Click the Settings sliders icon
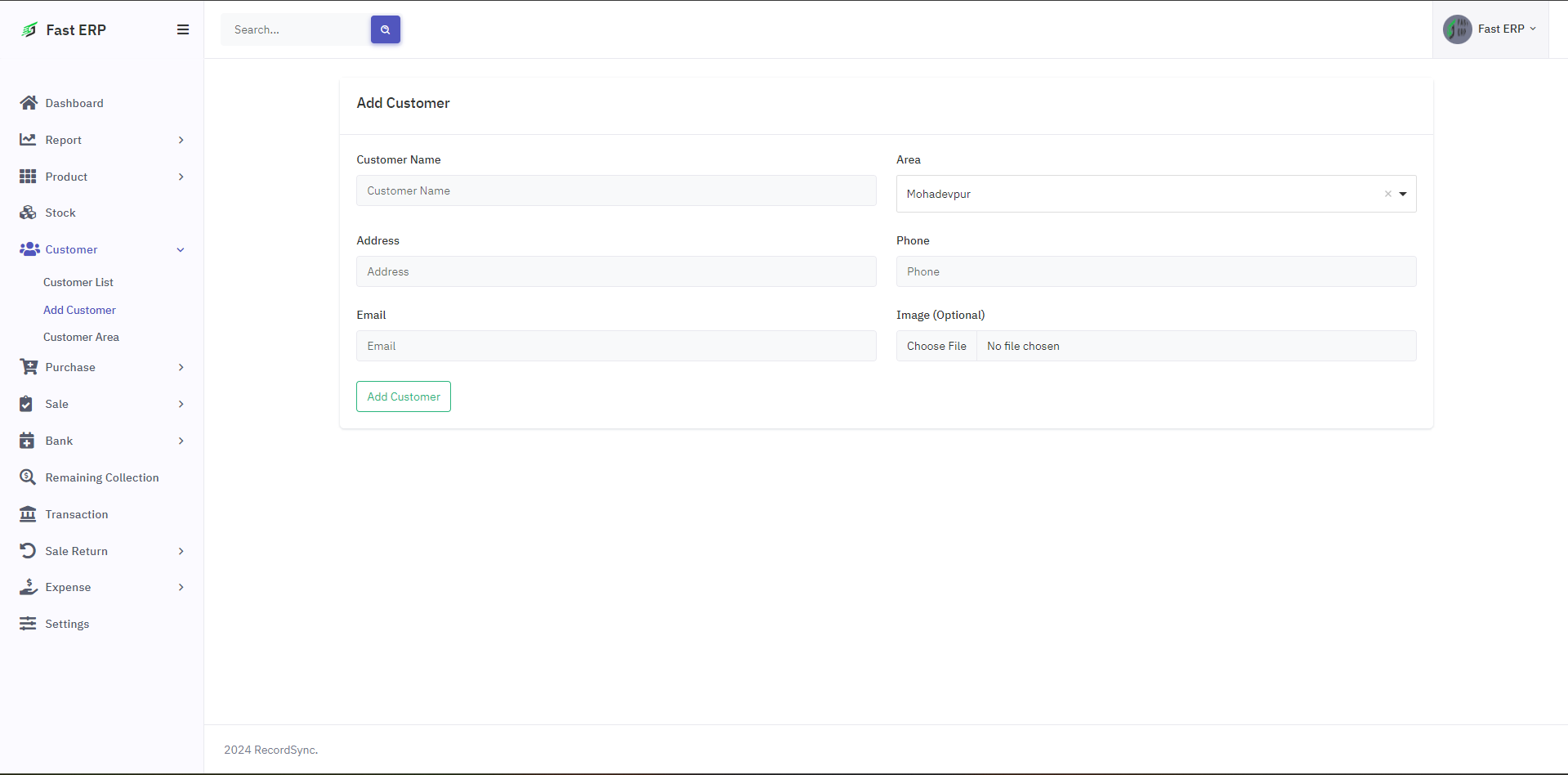The image size is (1568, 775). pyautogui.click(x=28, y=624)
